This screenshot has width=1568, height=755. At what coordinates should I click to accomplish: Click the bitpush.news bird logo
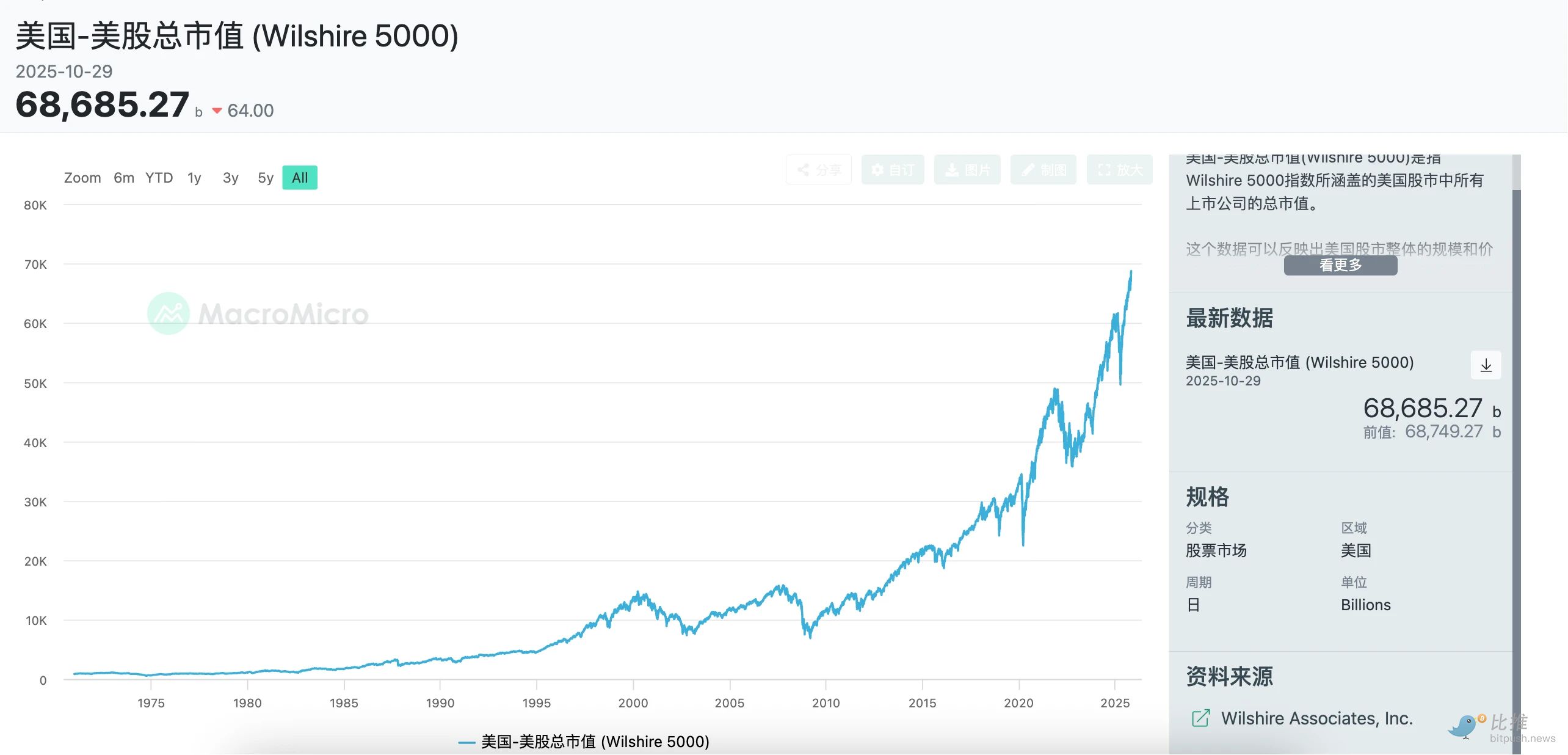[1465, 726]
